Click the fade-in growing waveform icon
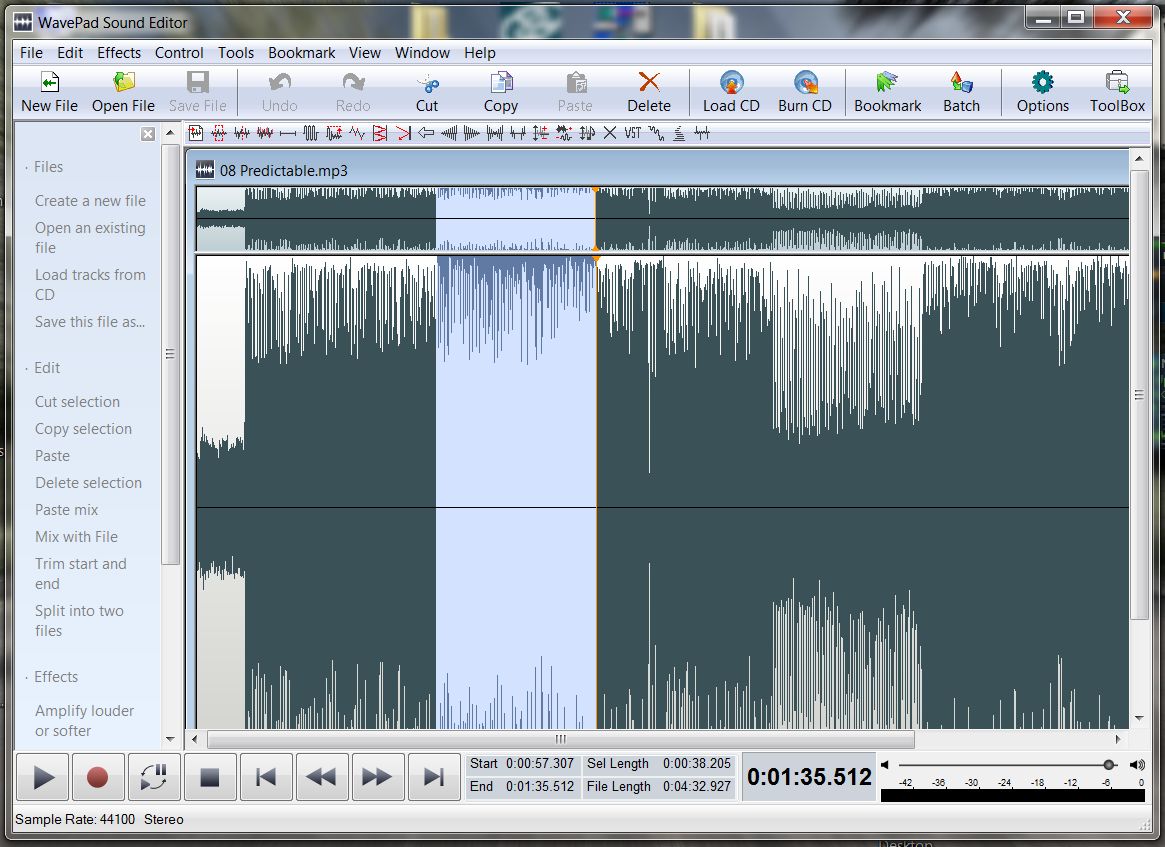This screenshot has height=847, width=1165. click(449, 133)
